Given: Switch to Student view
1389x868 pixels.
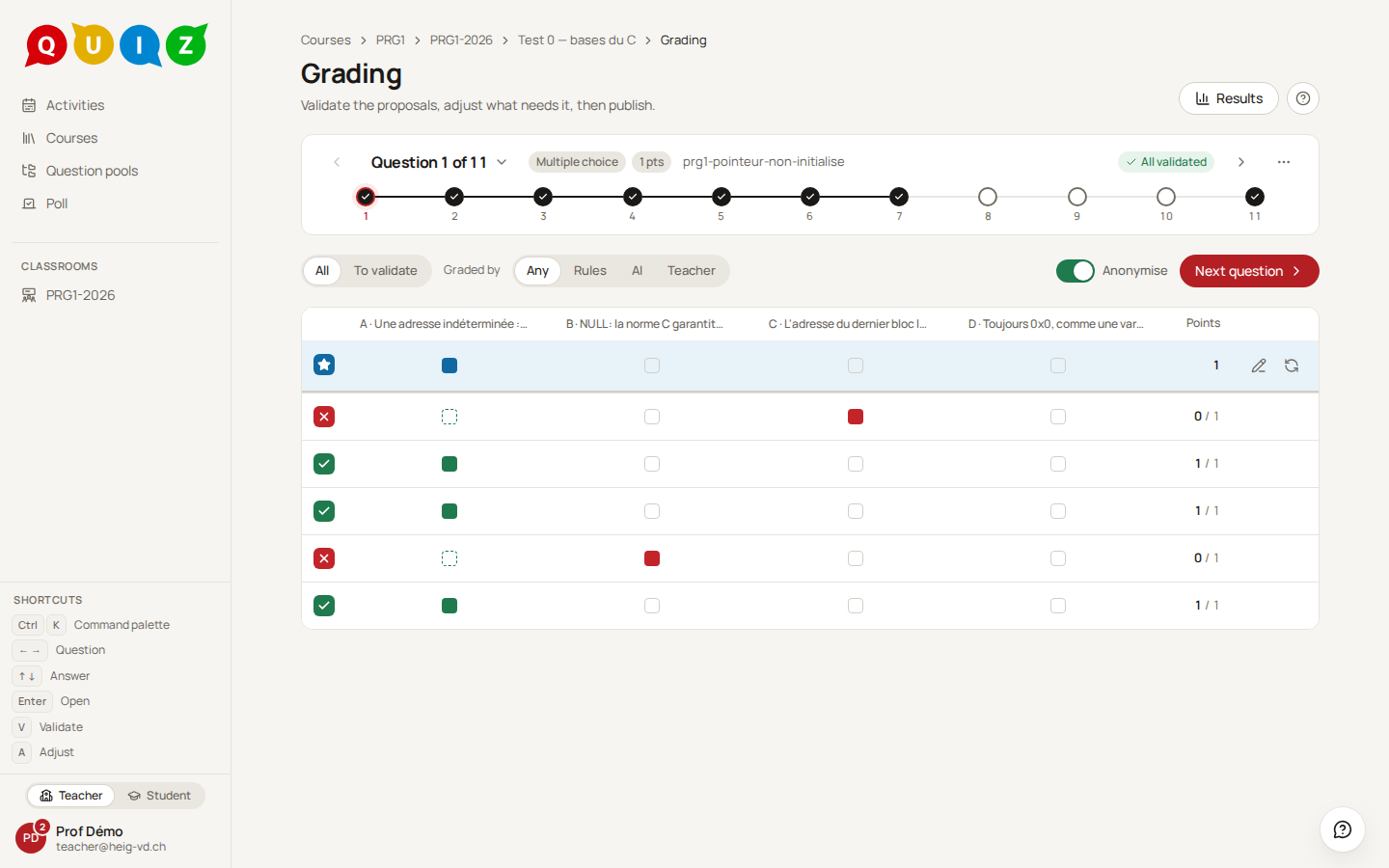Looking at the screenshot, I should [x=160, y=796].
